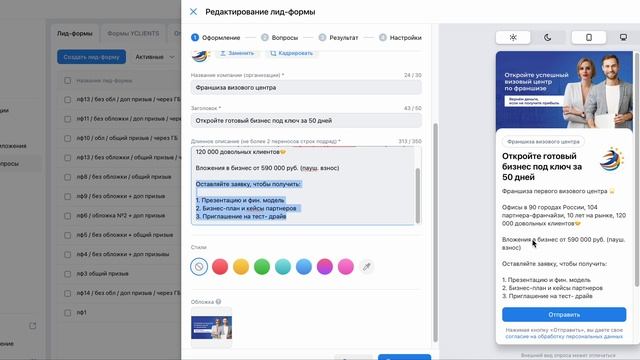This screenshot has height=360, width=640.
Task: Click the Заменить logo button
Action: [237, 53]
